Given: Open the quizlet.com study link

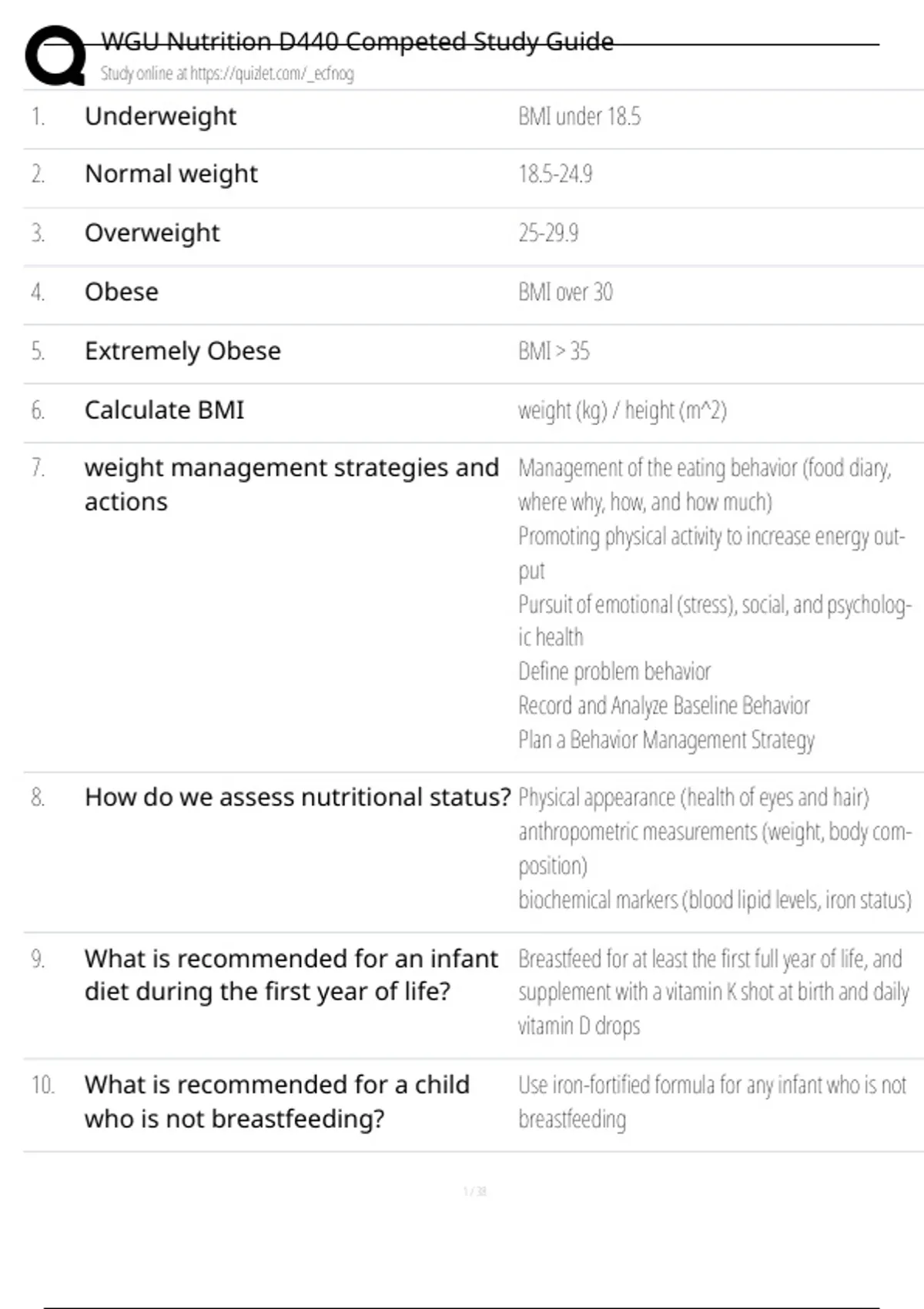Looking at the screenshot, I should point(227,74).
